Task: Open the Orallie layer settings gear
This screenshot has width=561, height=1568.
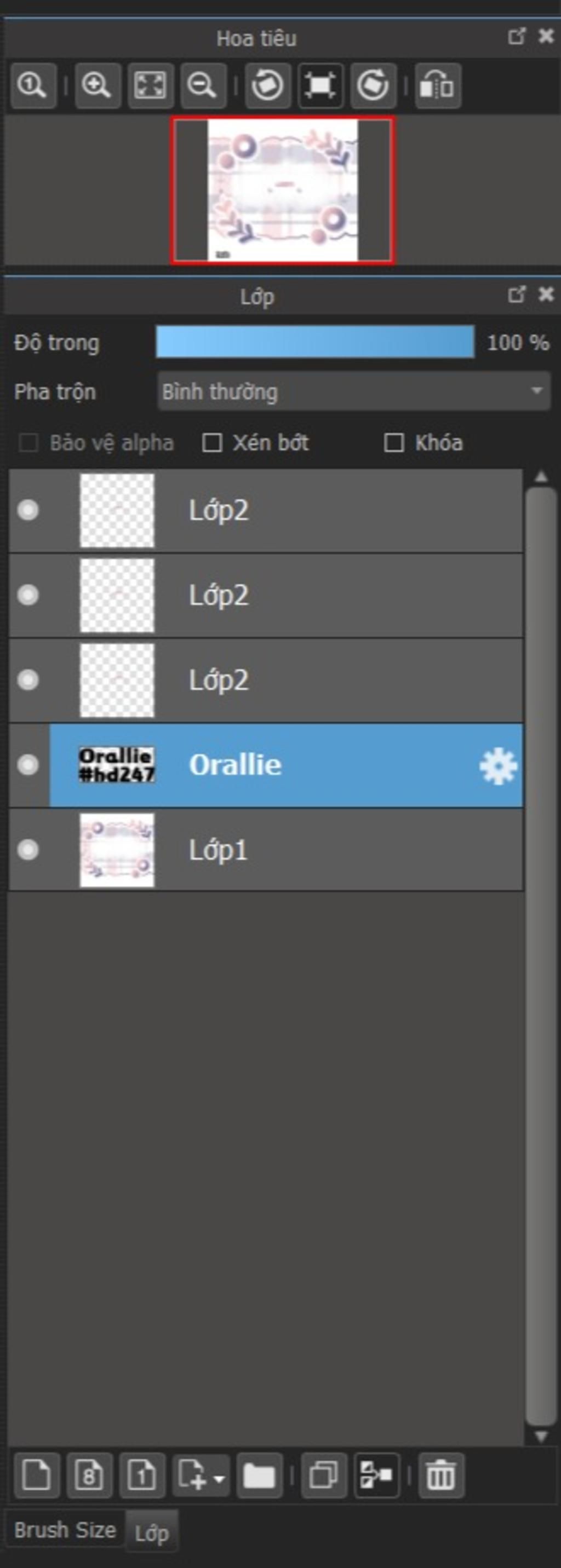Action: point(497,766)
